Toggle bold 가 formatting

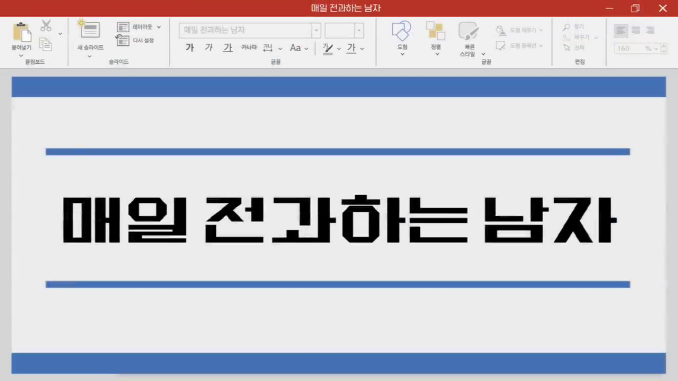tap(189, 48)
